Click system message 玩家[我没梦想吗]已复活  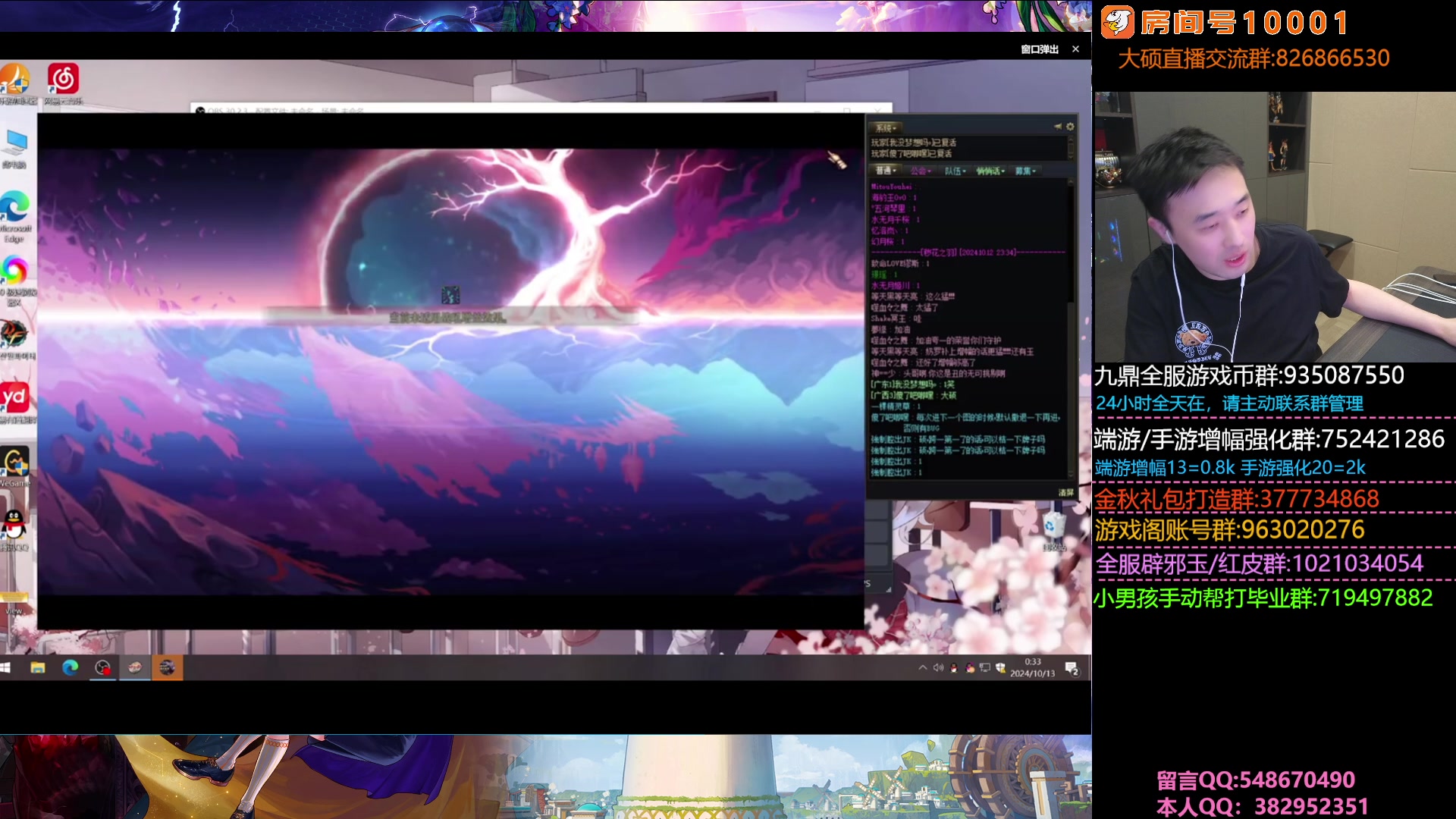click(x=914, y=143)
